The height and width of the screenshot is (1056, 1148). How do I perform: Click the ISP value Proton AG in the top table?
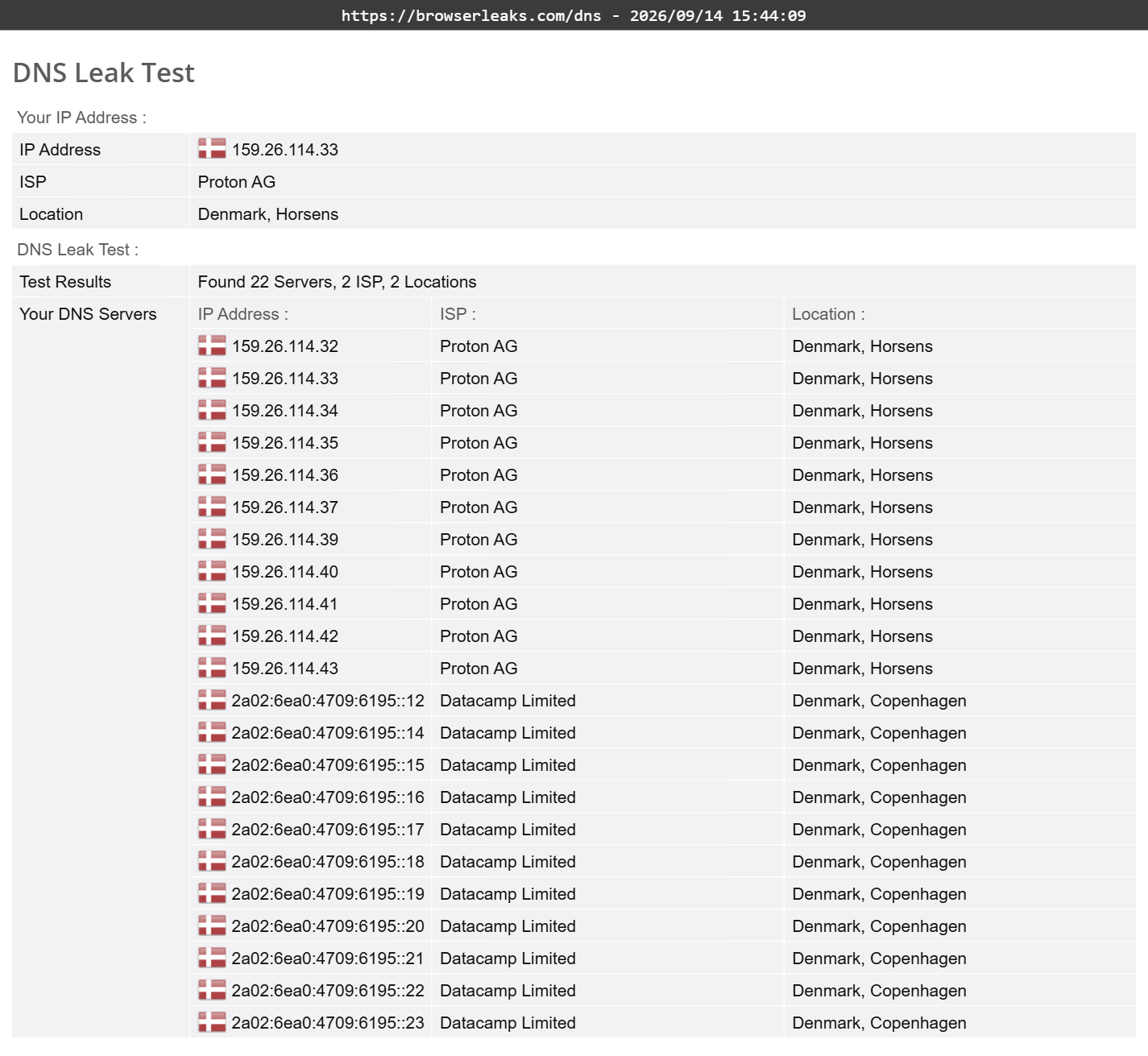pos(237,182)
